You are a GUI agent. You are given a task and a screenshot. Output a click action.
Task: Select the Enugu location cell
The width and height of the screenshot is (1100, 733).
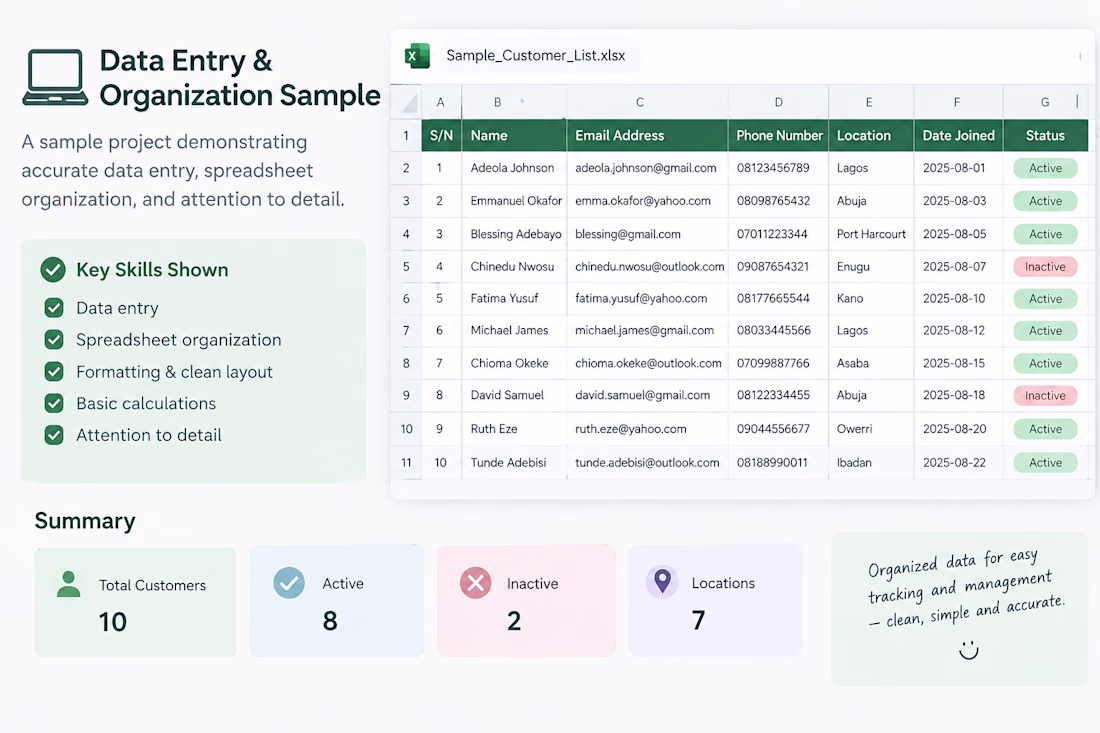coord(871,267)
